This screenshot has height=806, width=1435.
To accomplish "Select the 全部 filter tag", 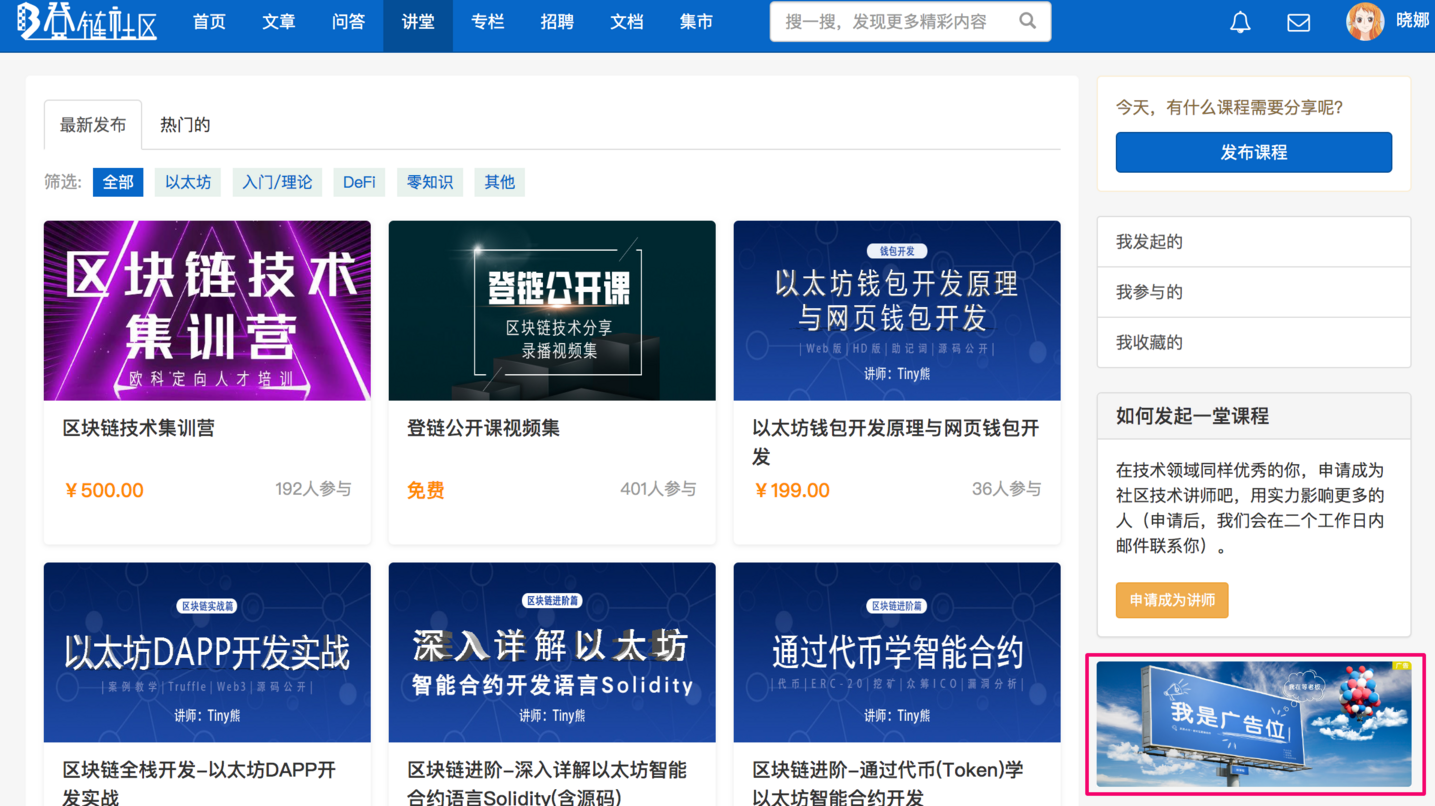I will (x=118, y=182).
